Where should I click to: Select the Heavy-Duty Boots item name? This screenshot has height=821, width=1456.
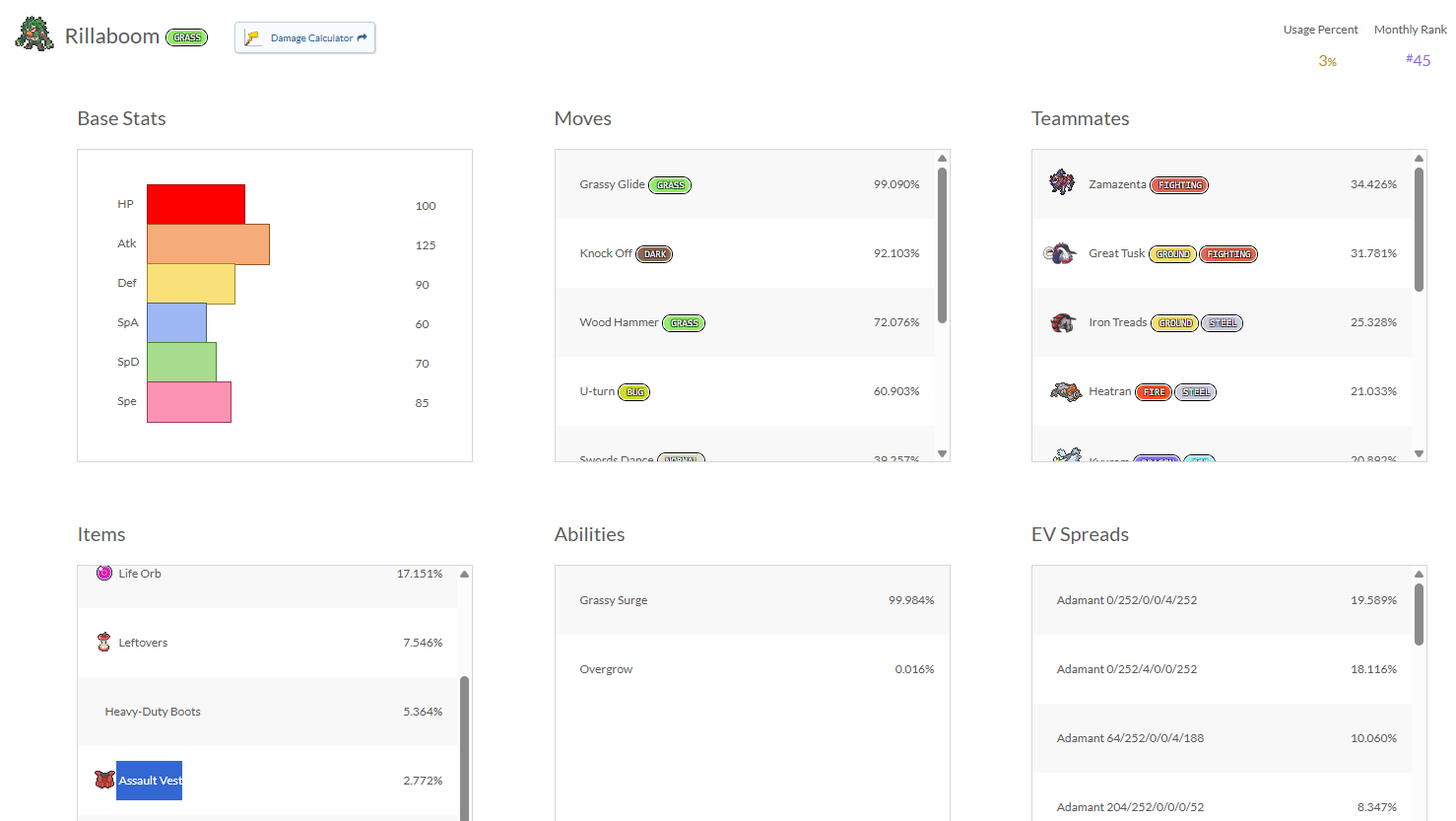pyautogui.click(x=153, y=712)
